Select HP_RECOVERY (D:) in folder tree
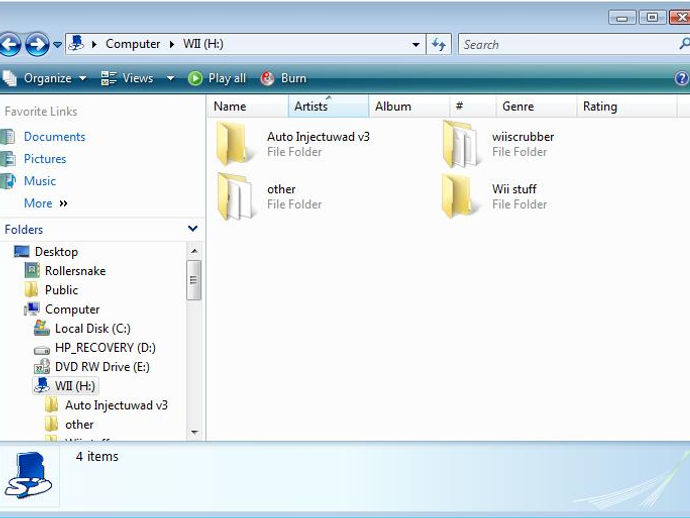 tap(105, 348)
